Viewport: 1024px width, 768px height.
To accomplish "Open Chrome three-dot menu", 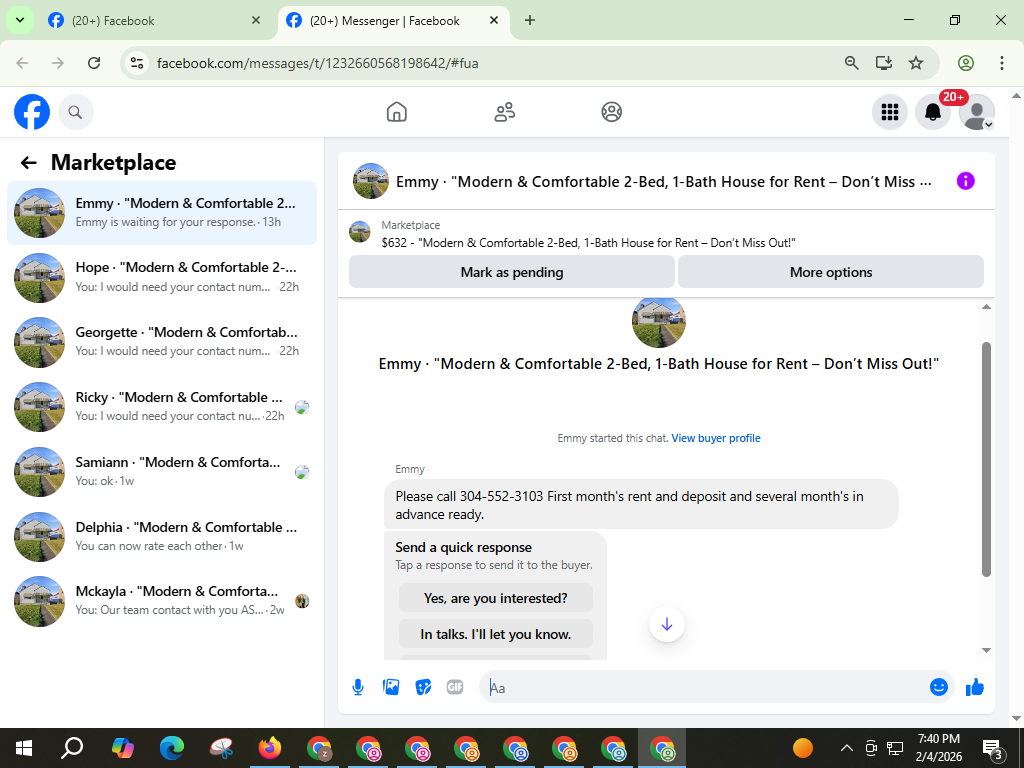I will click(1002, 63).
